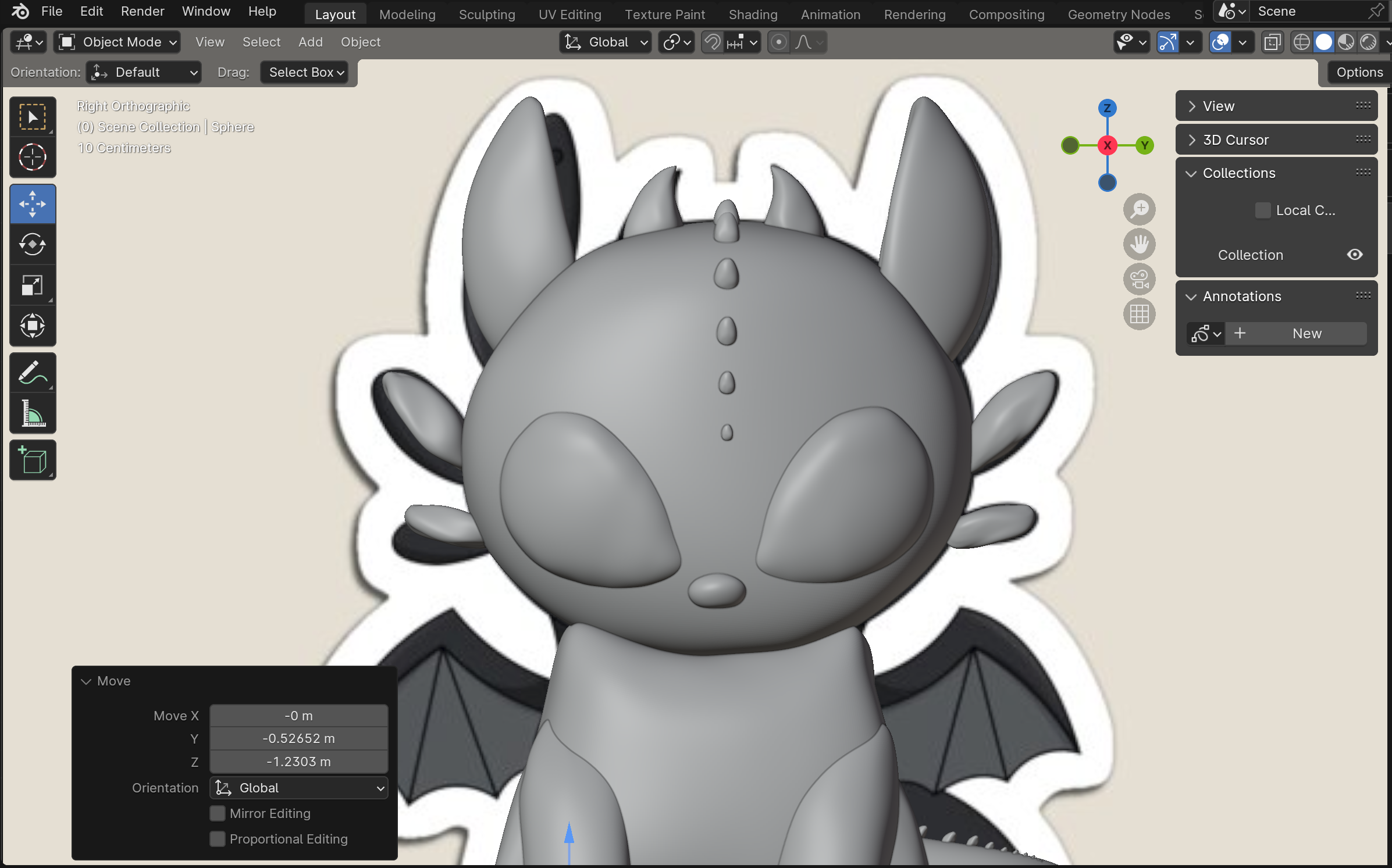Open the Options popover

[1359, 72]
